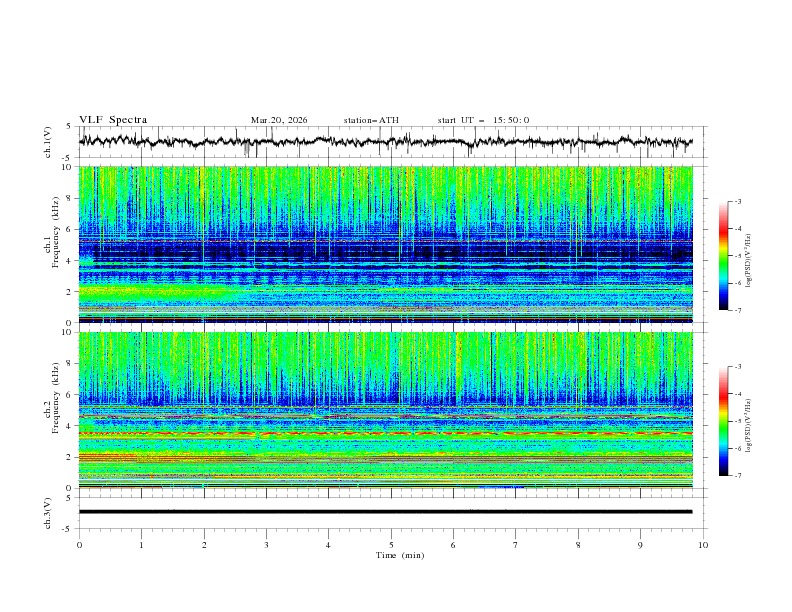
Task: Click the time axis tick label "10"
Action: (x=703, y=545)
